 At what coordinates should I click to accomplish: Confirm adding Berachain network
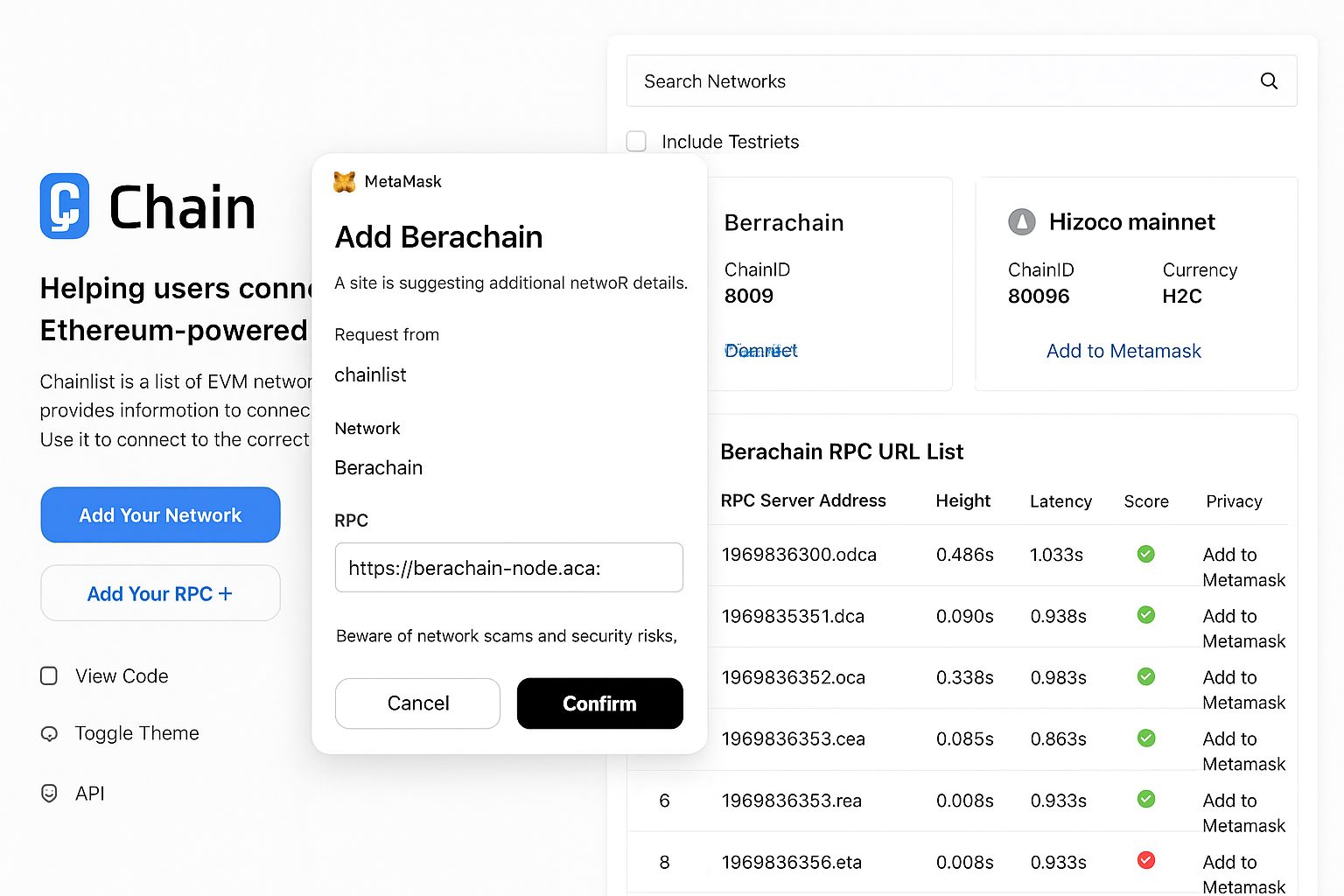pos(599,703)
